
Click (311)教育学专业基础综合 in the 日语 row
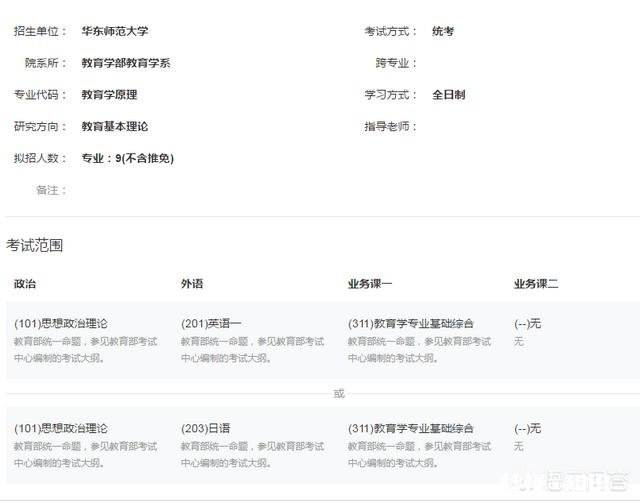(411, 428)
